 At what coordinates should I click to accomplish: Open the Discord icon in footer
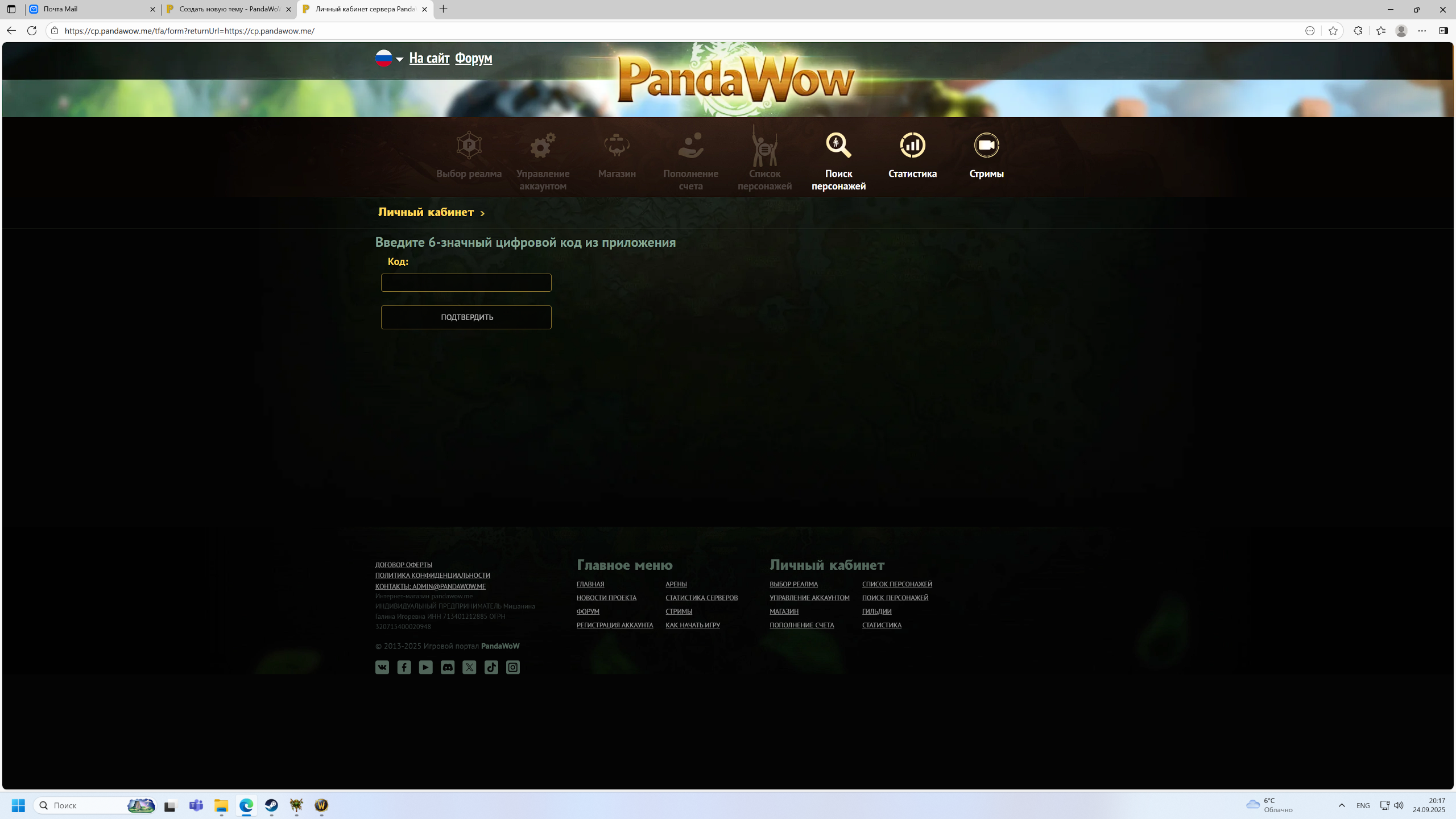pos(448,667)
